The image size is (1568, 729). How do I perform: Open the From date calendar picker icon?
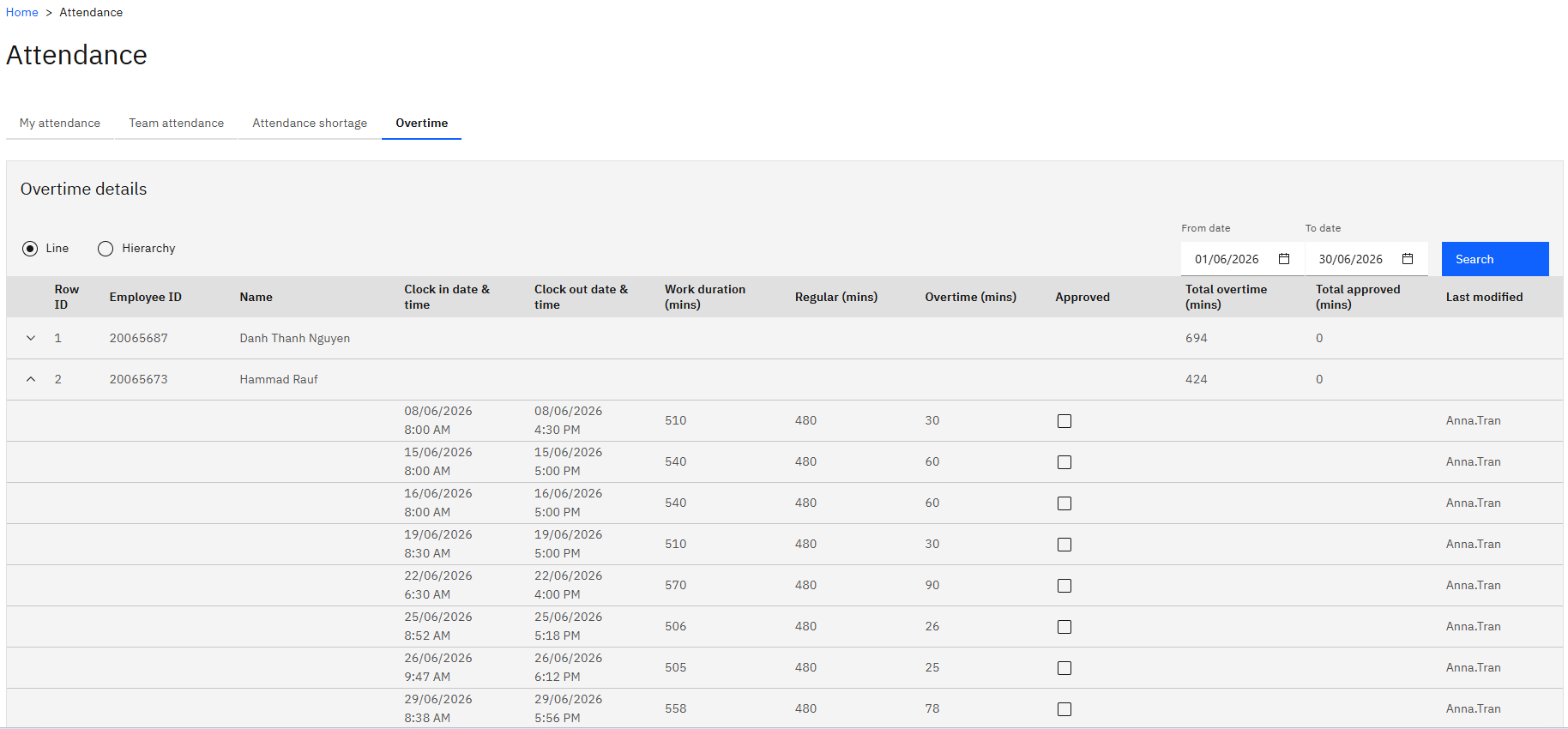(x=1284, y=259)
